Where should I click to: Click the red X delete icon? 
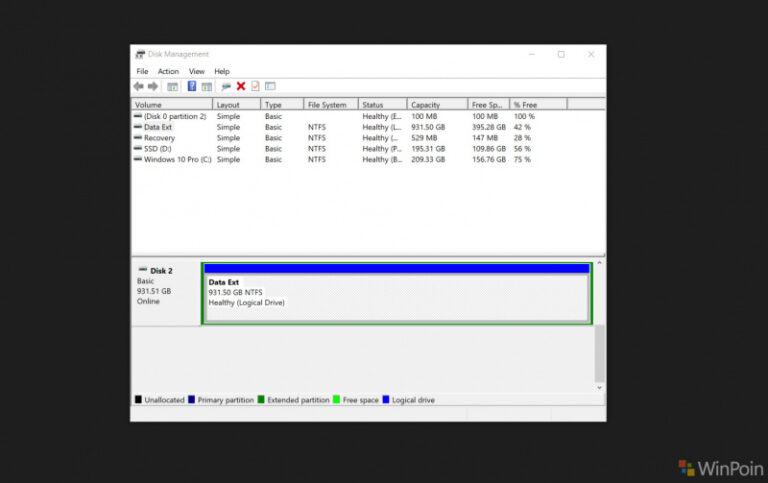241,87
